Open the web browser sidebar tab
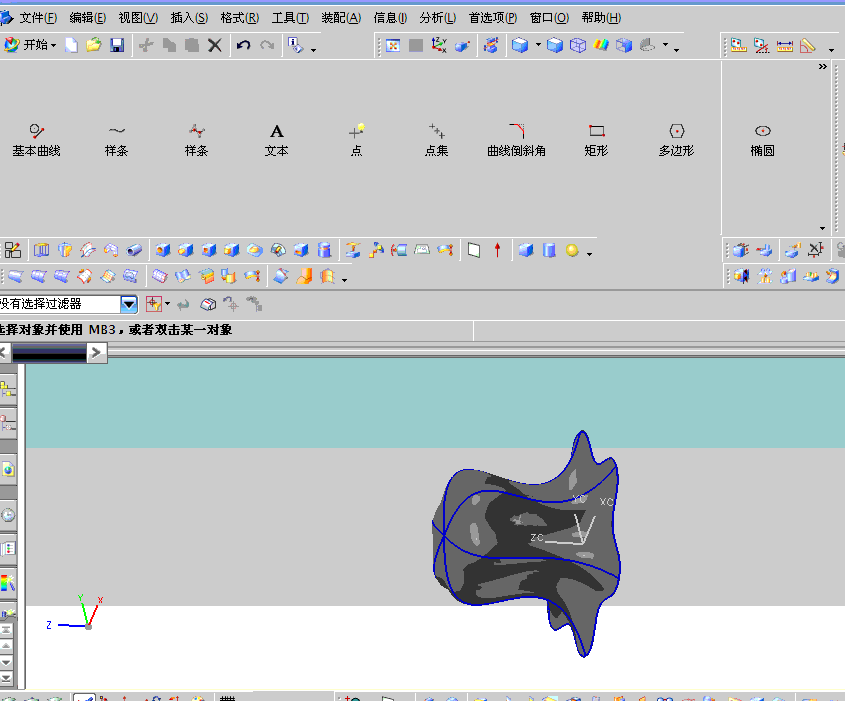 (8, 470)
